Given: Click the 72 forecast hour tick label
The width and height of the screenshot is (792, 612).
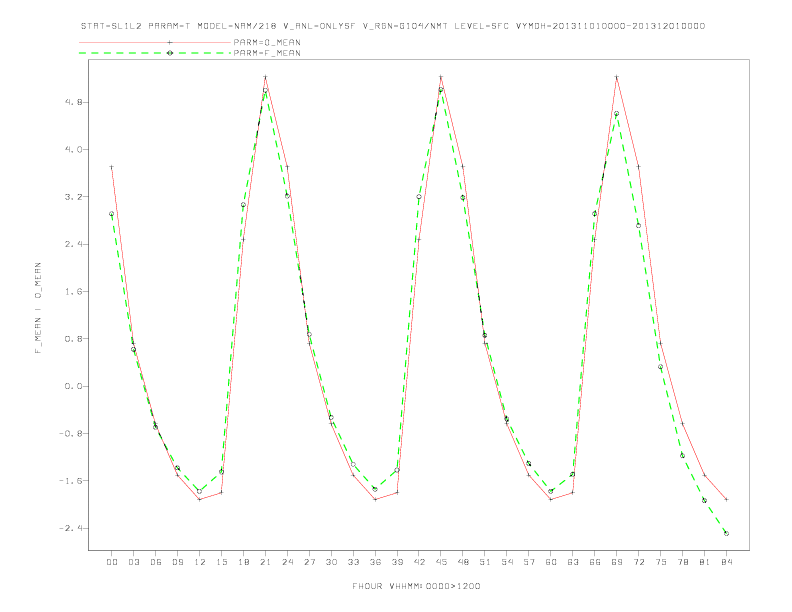Looking at the screenshot, I should coord(639,562).
